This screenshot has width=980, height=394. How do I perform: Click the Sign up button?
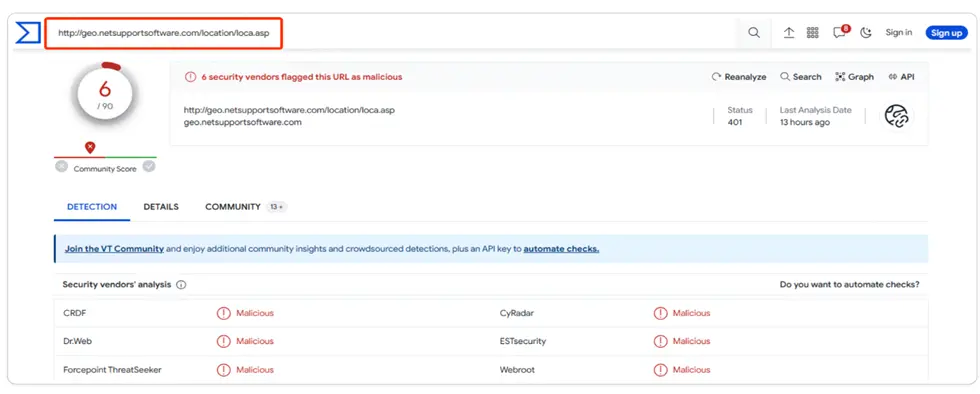(x=946, y=33)
